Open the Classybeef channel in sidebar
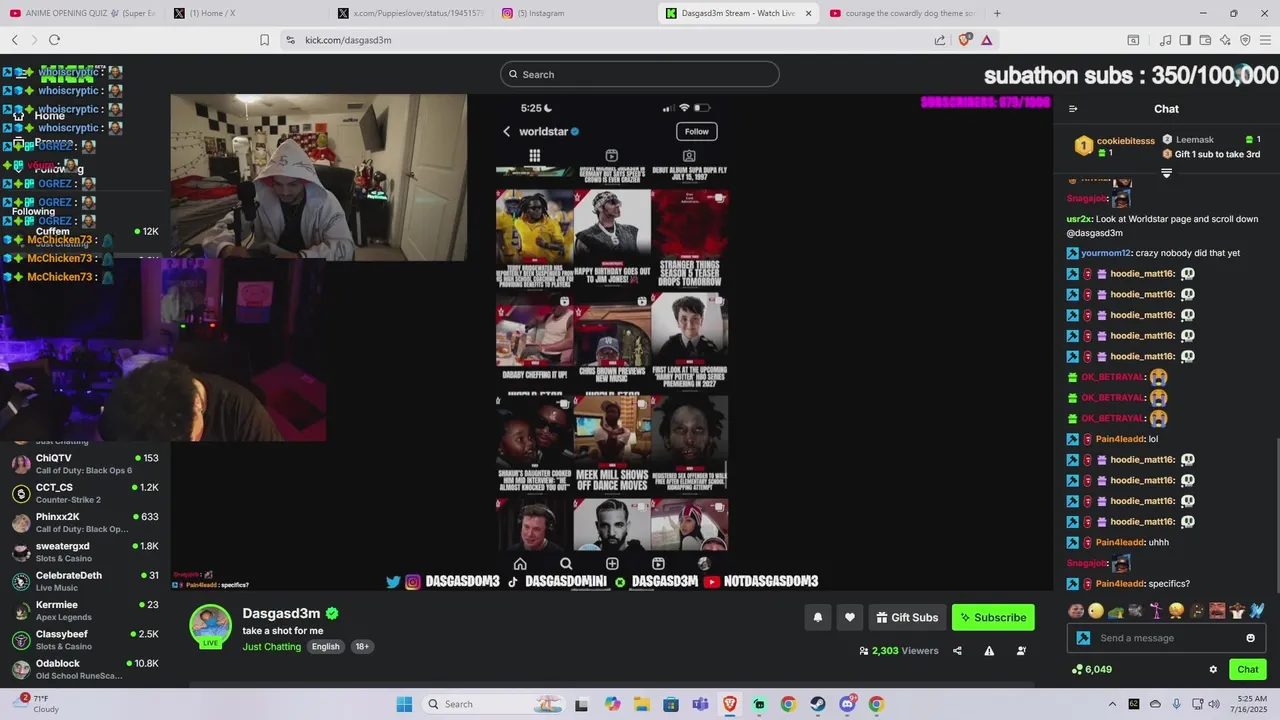The height and width of the screenshot is (720, 1280). point(85,640)
